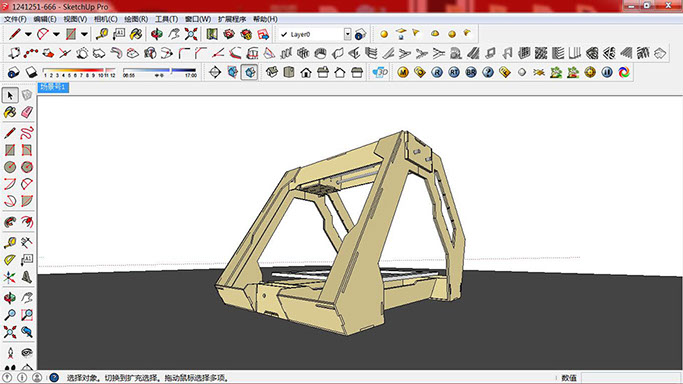
Task: Select the blue scene tab
Action: click(53, 88)
